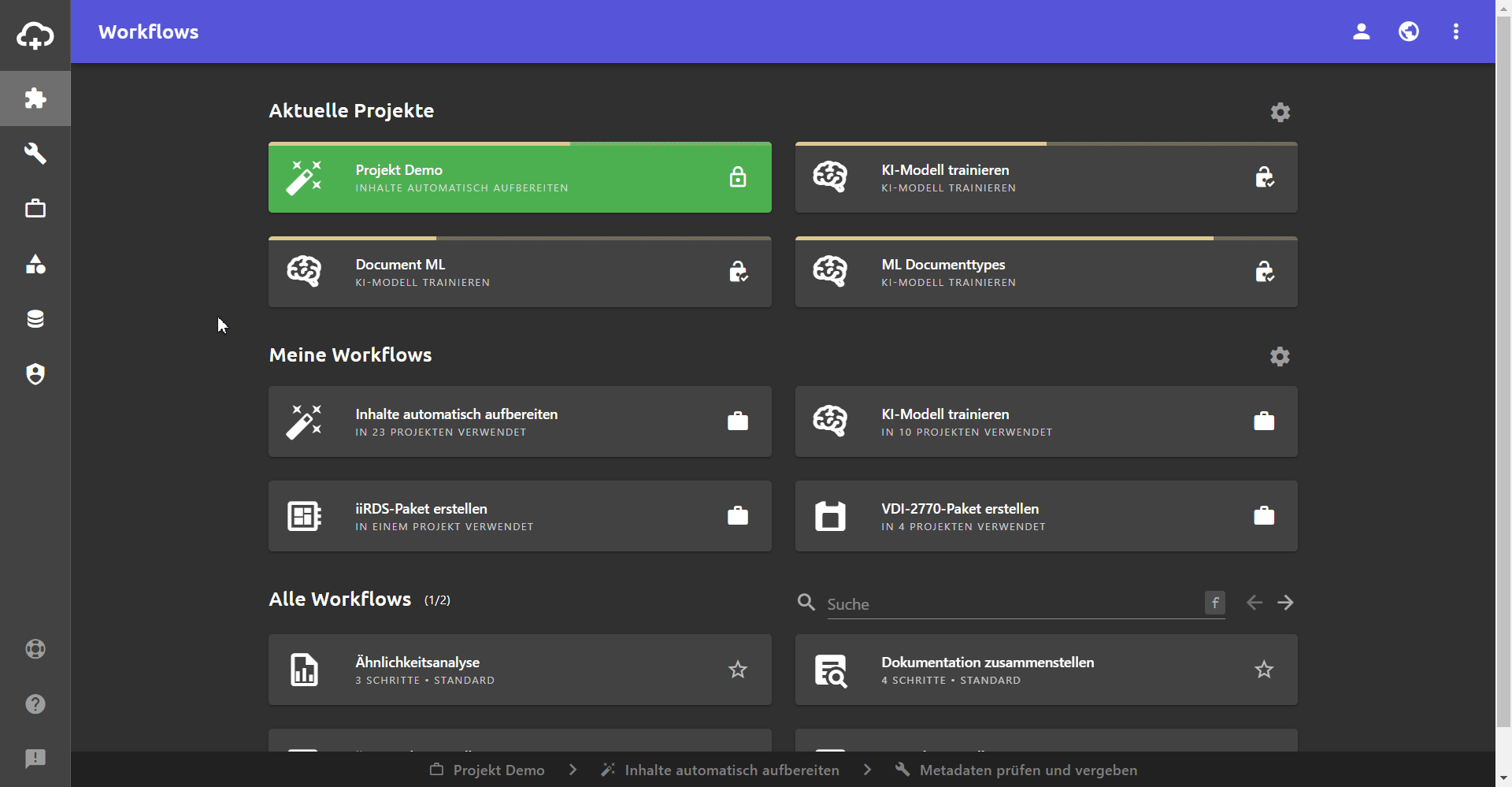The height and width of the screenshot is (787, 1512).
Task: Go to previous page of Alle Workflows
Action: (x=1254, y=603)
